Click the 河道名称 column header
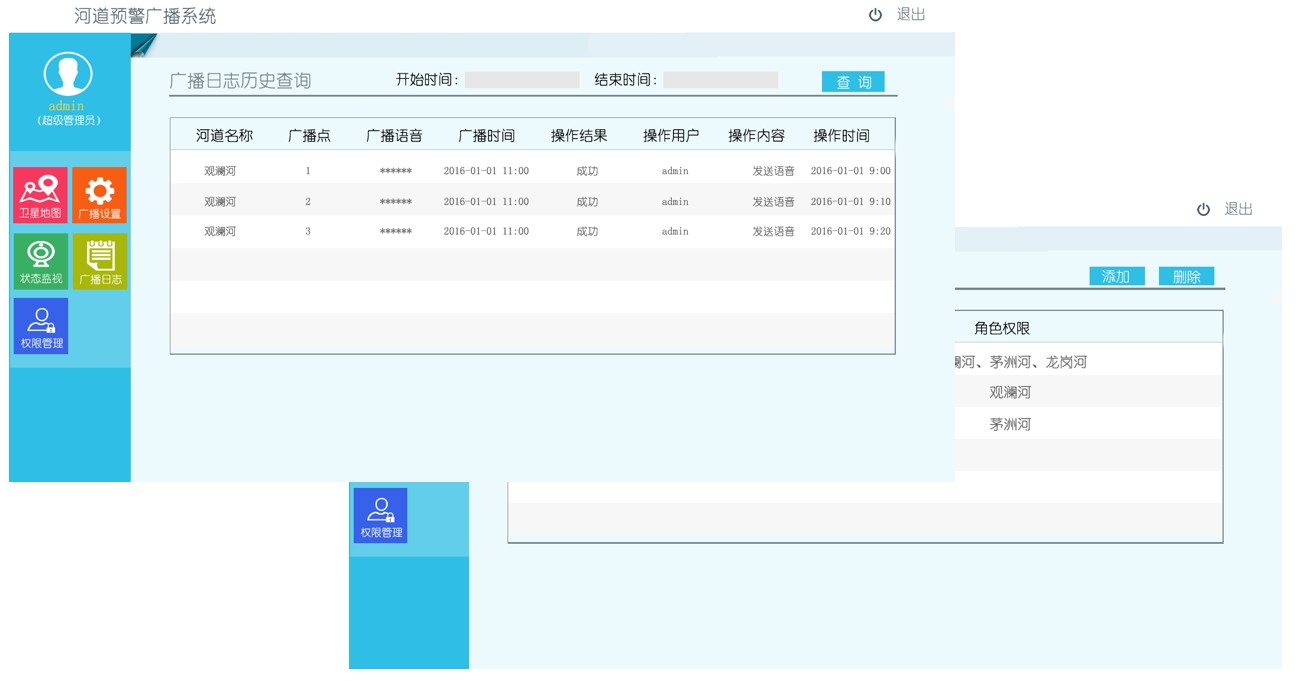 tap(224, 135)
